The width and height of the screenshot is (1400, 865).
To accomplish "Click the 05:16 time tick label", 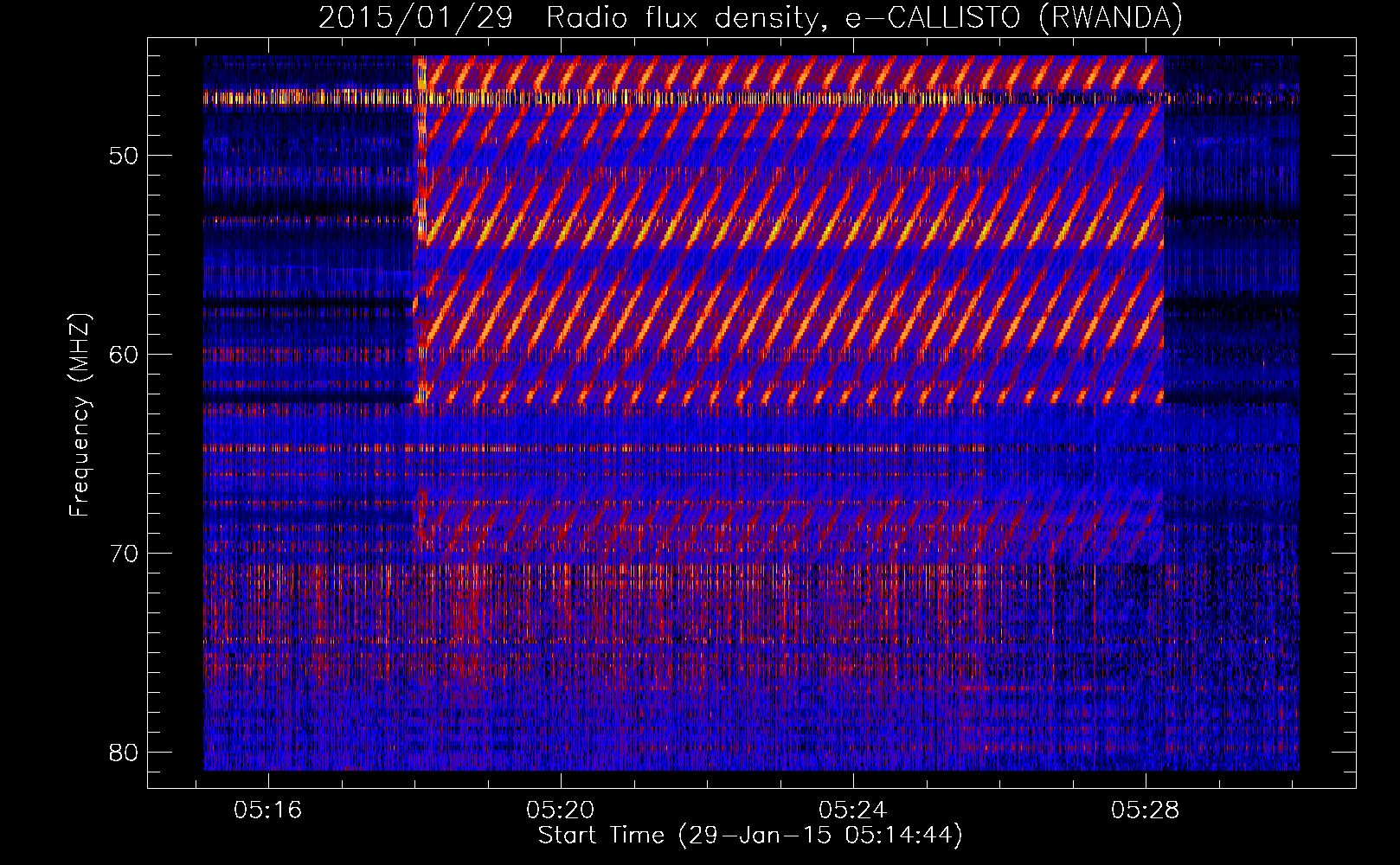I will tap(268, 811).
